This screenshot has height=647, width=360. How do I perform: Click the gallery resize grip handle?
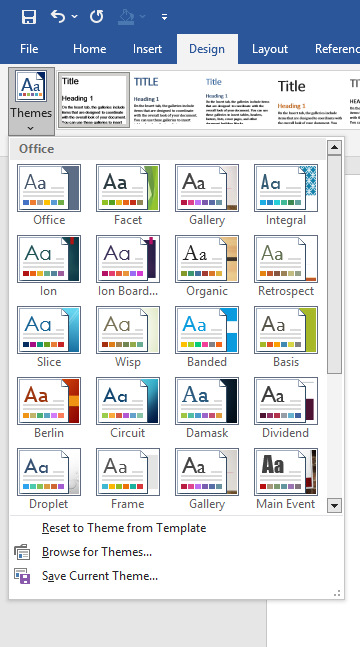click(x=337, y=593)
